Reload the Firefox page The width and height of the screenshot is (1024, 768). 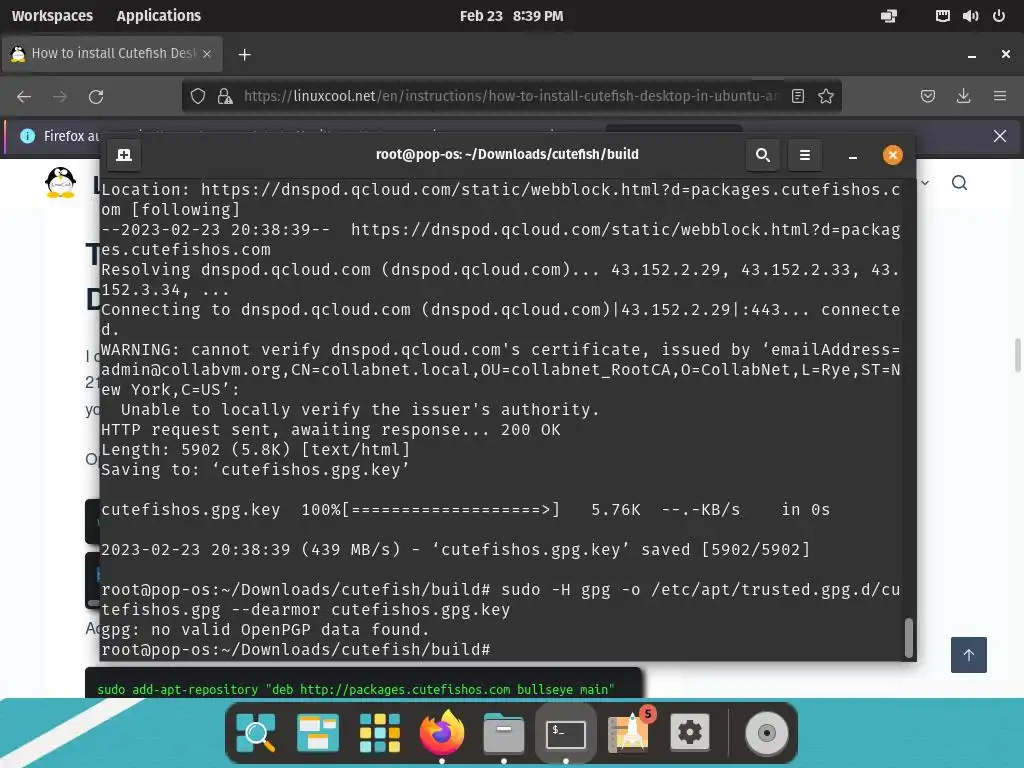96,97
